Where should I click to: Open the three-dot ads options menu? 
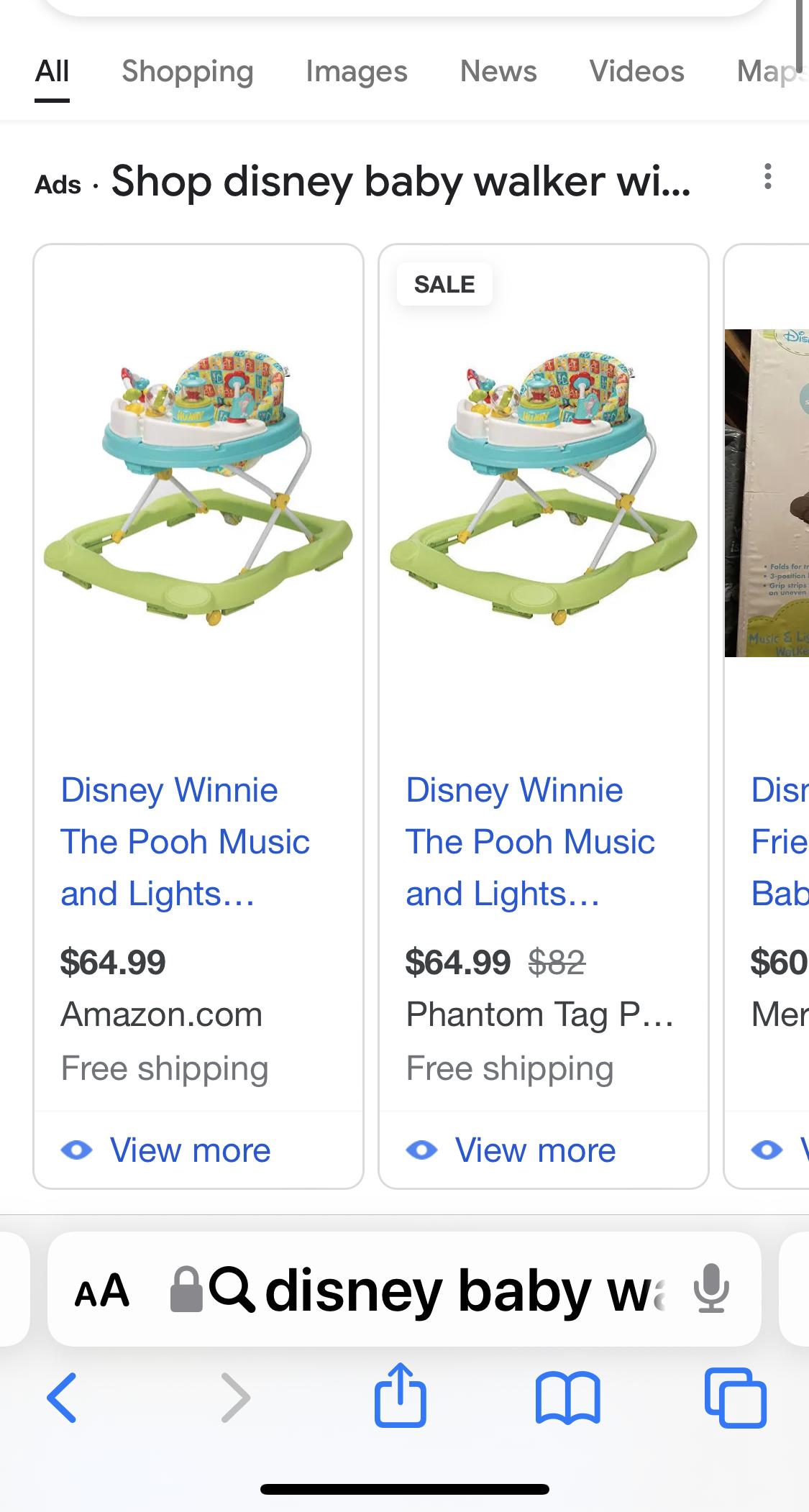click(768, 177)
